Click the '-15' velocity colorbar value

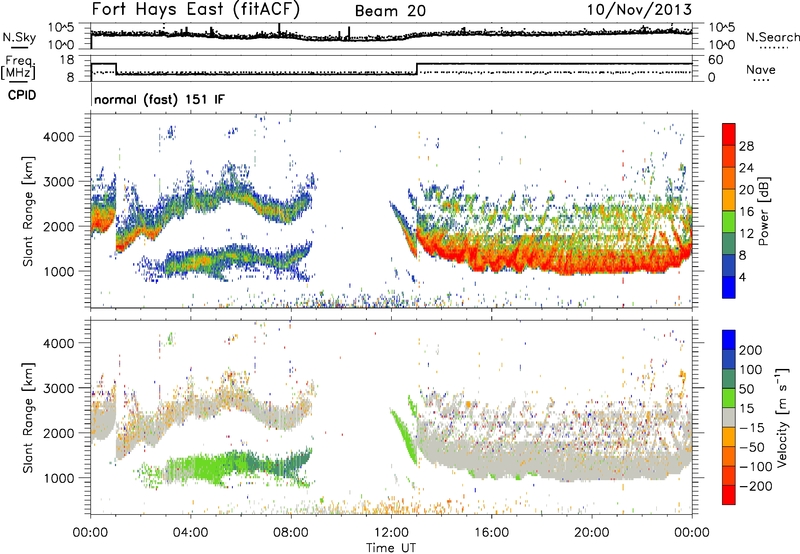pyautogui.click(x=752, y=428)
